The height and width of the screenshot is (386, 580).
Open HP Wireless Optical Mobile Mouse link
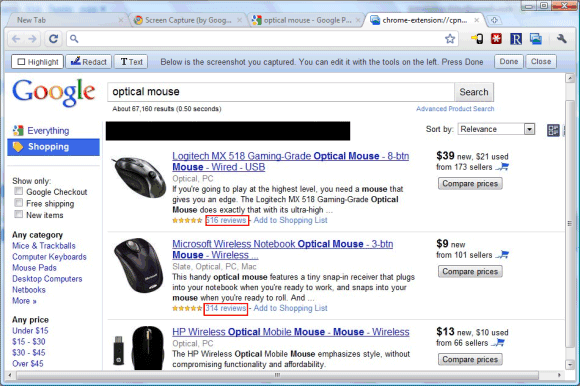[291, 332]
